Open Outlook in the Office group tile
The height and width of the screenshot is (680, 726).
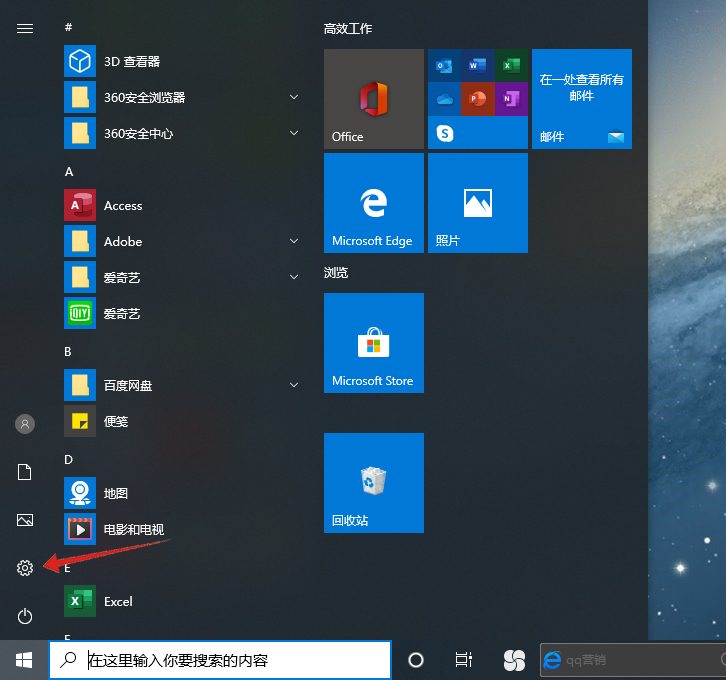444,66
